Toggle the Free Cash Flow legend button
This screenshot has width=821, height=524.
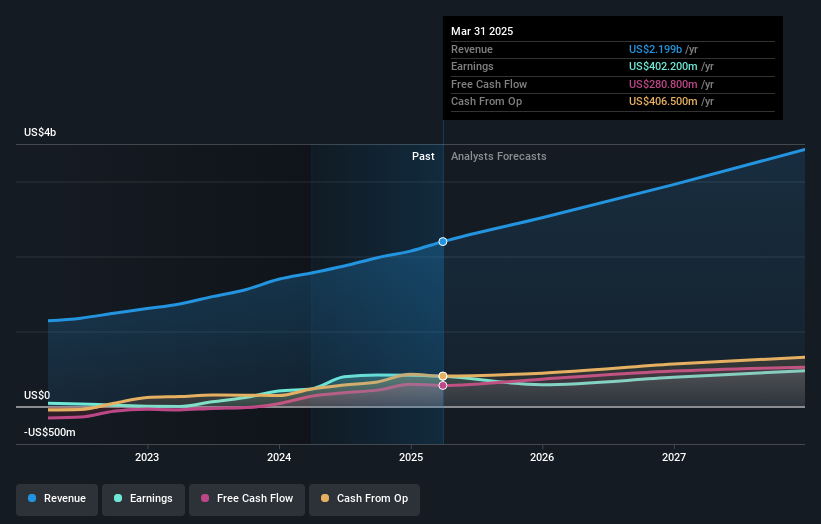pyautogui.click(x=247, y=499)
